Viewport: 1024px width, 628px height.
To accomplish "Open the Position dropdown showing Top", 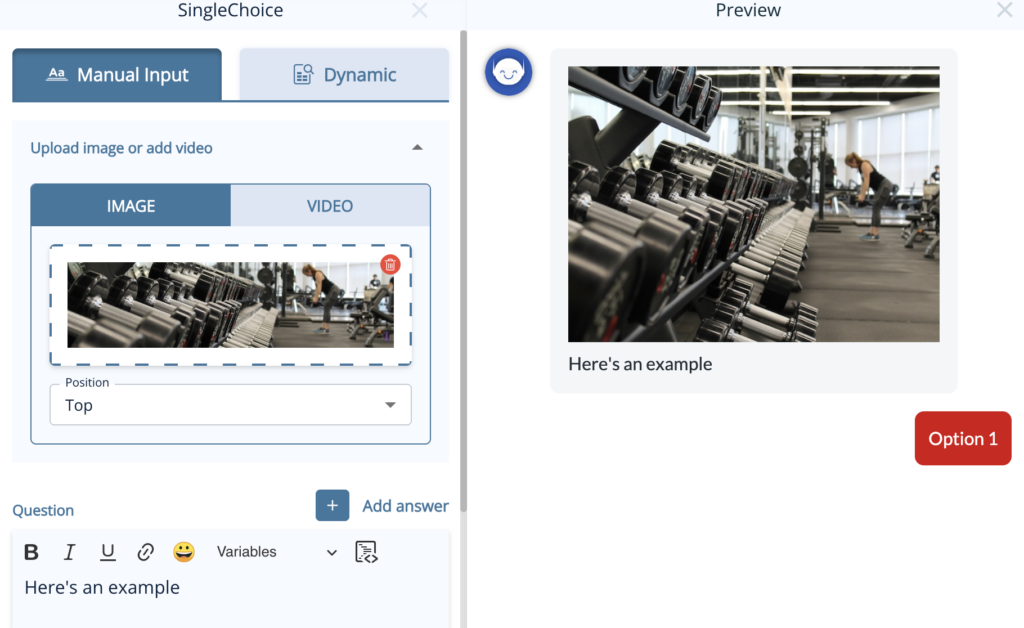I will (x=230, y=405).
